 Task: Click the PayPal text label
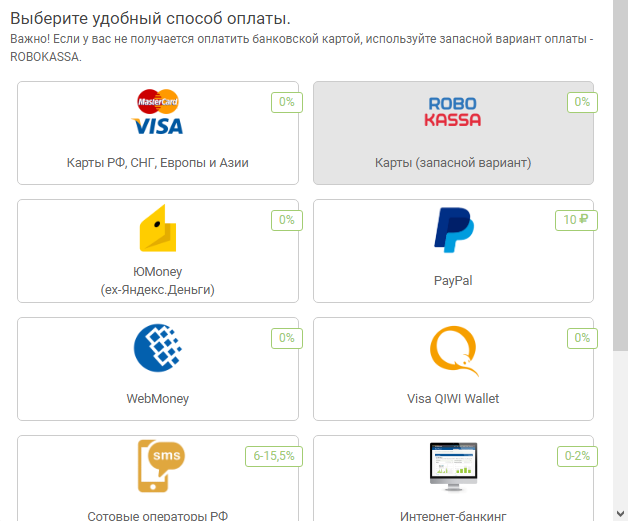pos(453,280)
